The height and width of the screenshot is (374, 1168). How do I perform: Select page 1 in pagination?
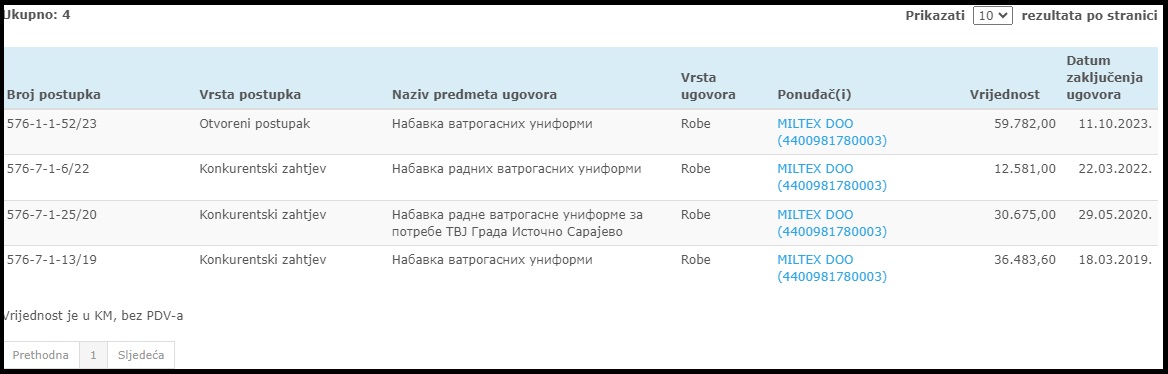tap(93, 355)
